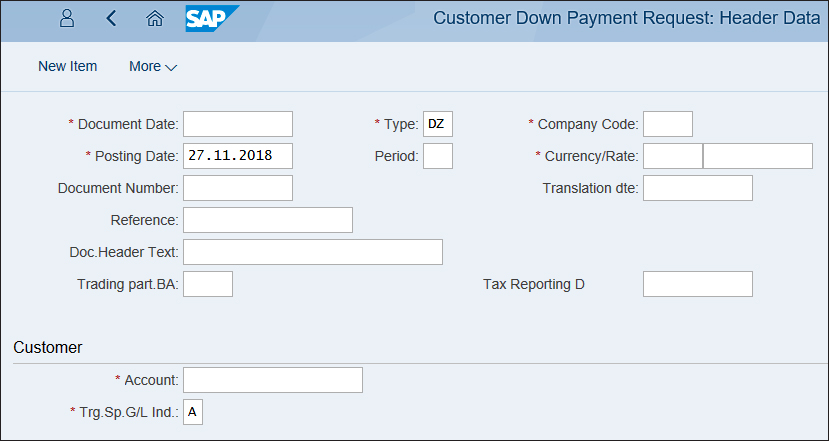This screenshot has width=829, height=441.
Task: Click the exchange Rate input box
Action: click(758, 156)
